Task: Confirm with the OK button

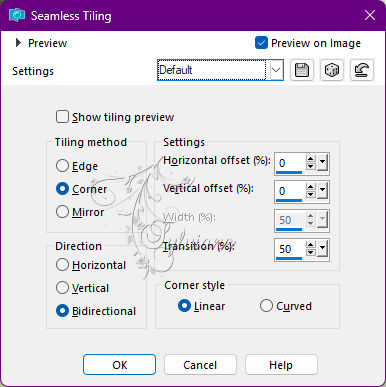Action: point(119,365)
